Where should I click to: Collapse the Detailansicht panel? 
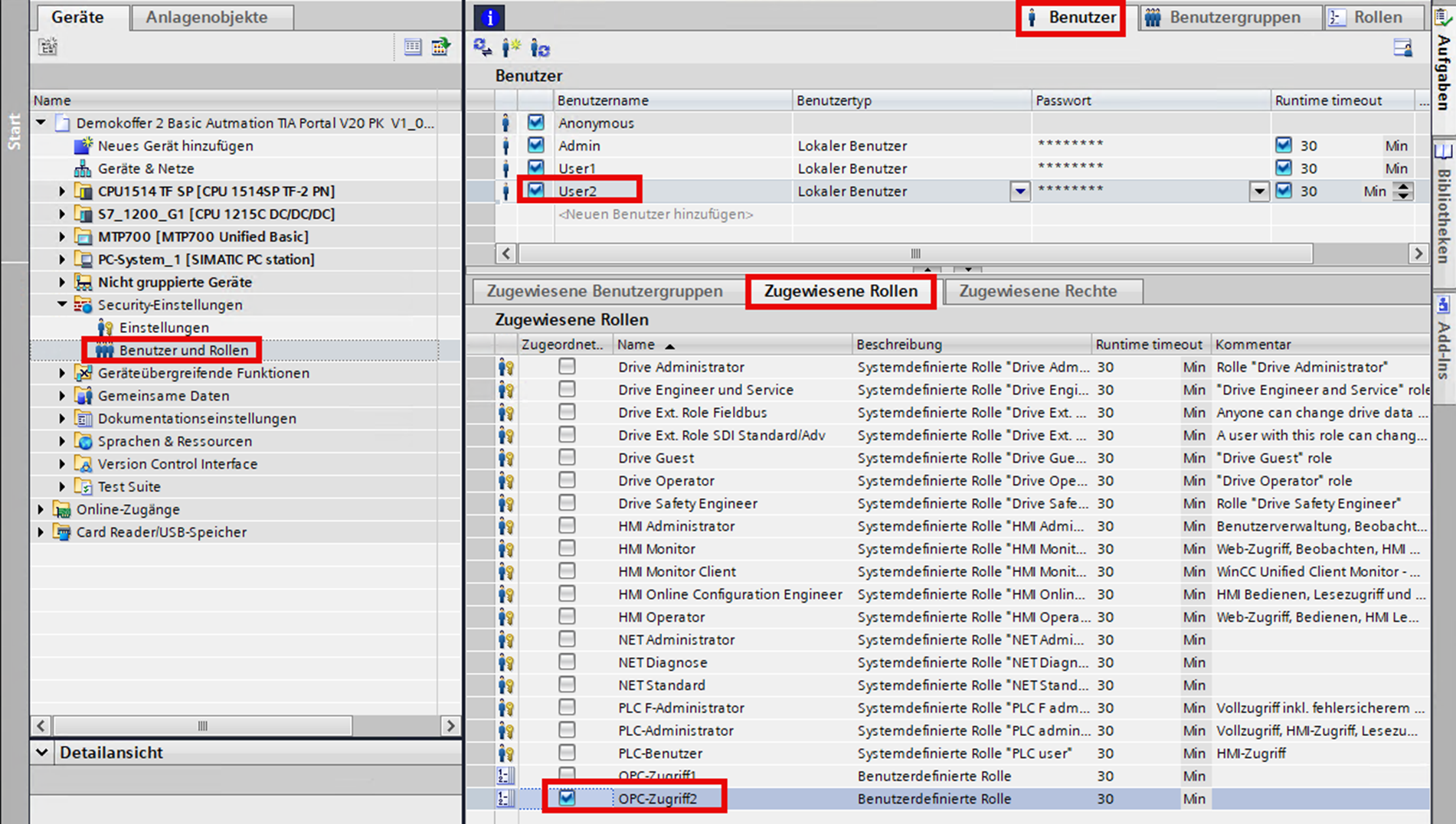click(x=42, y=753)
